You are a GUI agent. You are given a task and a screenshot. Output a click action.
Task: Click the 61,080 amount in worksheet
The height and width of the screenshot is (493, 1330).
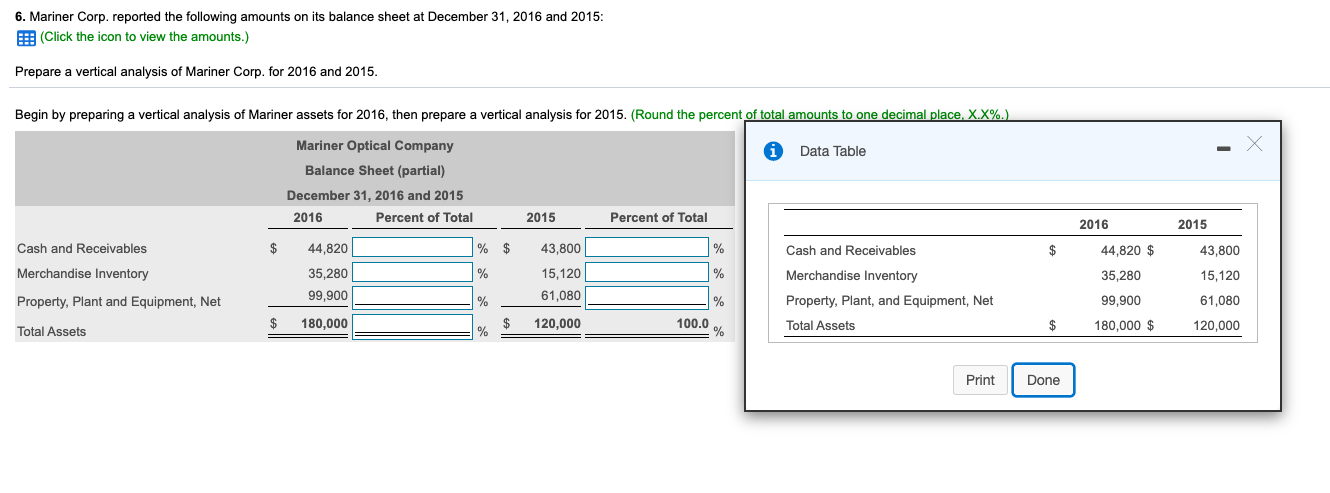tap(561, 296)
